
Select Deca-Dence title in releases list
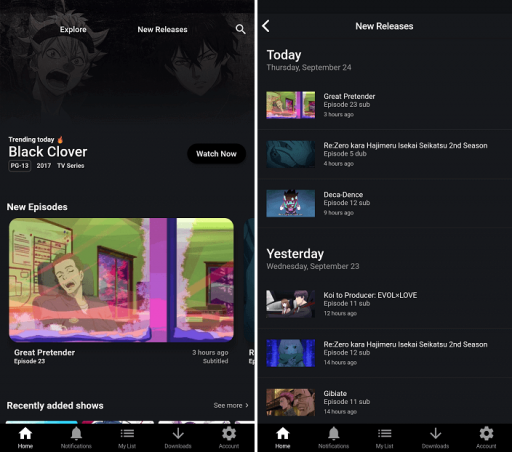(343, 195)
